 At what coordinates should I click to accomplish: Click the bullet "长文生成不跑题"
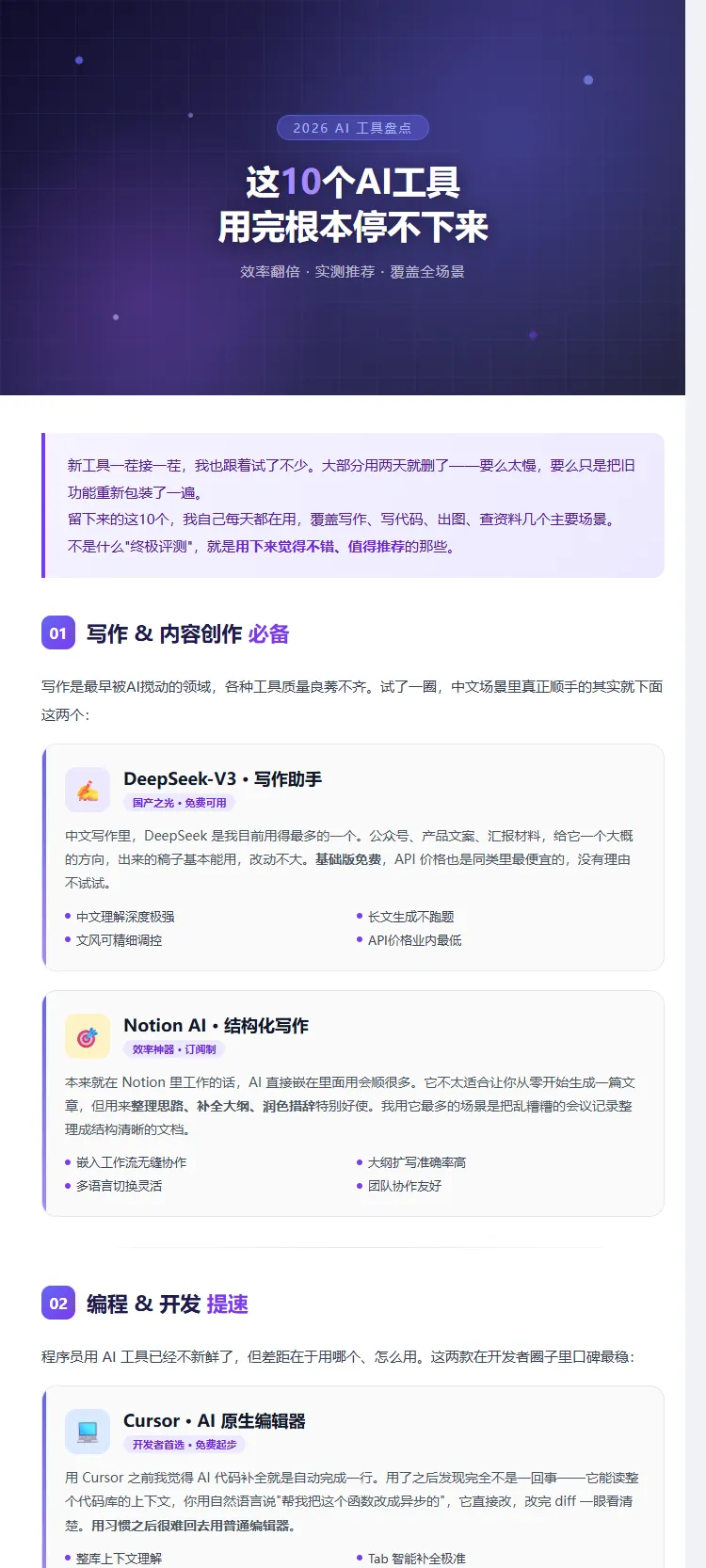[411, 917]
